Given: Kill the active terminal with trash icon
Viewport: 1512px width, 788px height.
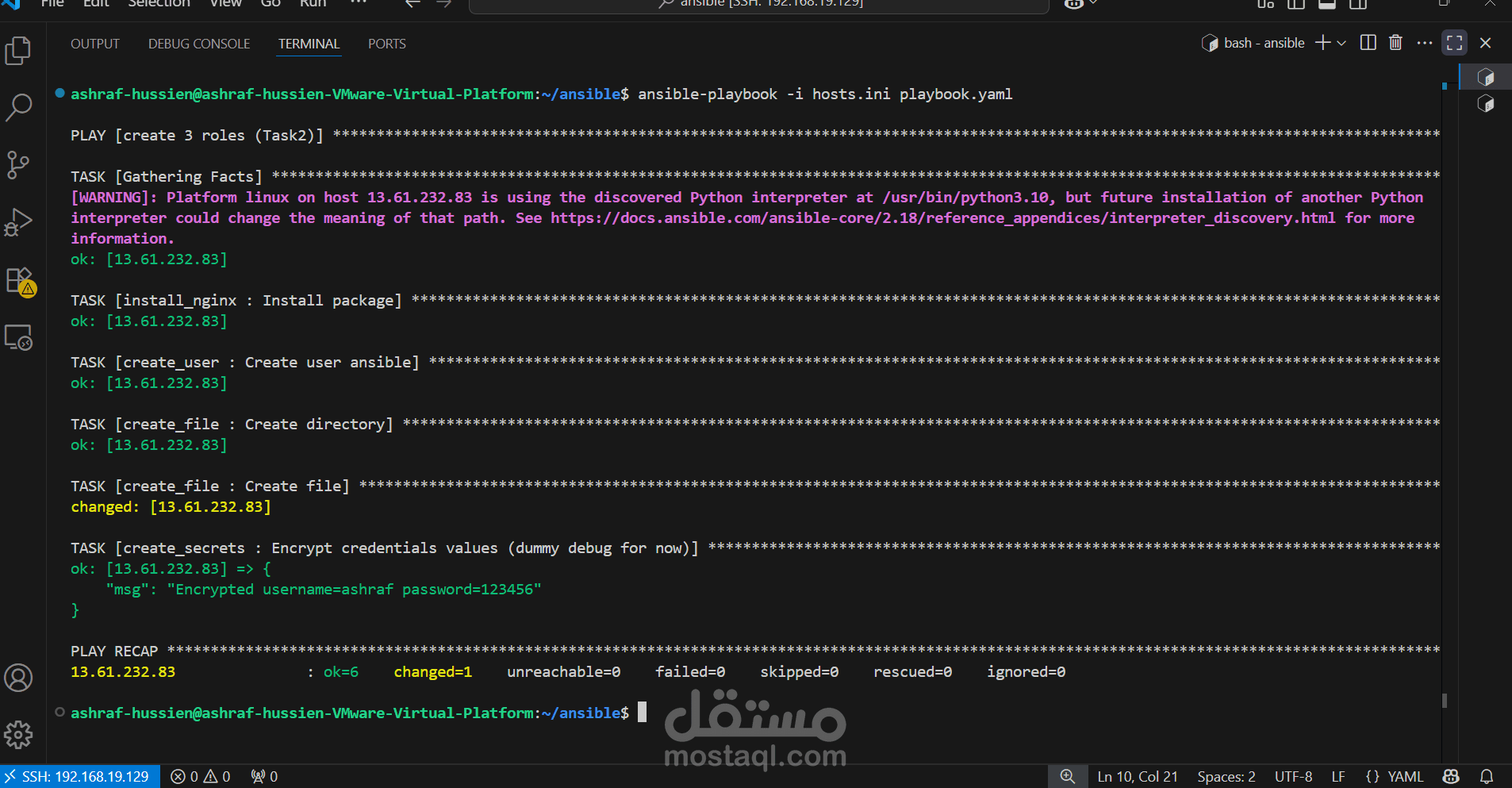Looking at the screenshot, I should [x=1395, y=43].
